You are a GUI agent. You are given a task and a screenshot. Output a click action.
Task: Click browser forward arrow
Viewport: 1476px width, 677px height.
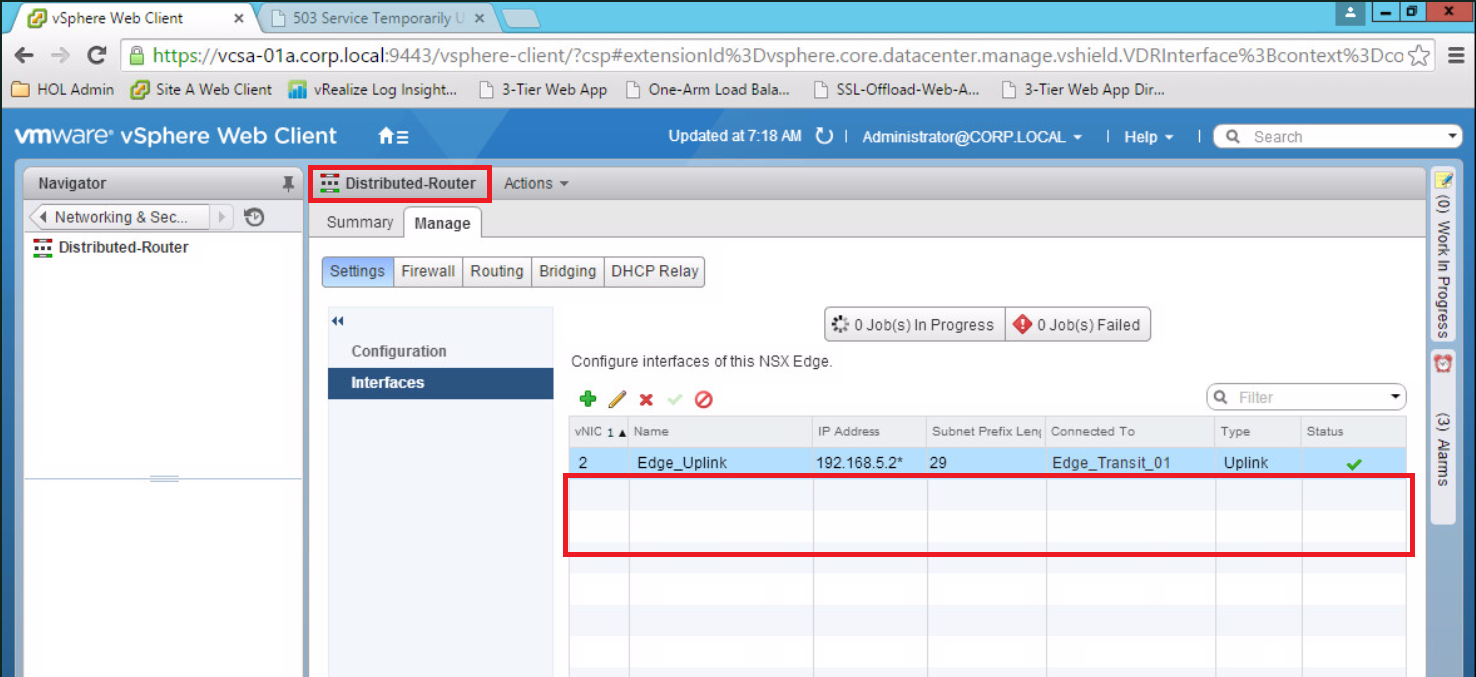pyautogui.click(x=60, y=56)
